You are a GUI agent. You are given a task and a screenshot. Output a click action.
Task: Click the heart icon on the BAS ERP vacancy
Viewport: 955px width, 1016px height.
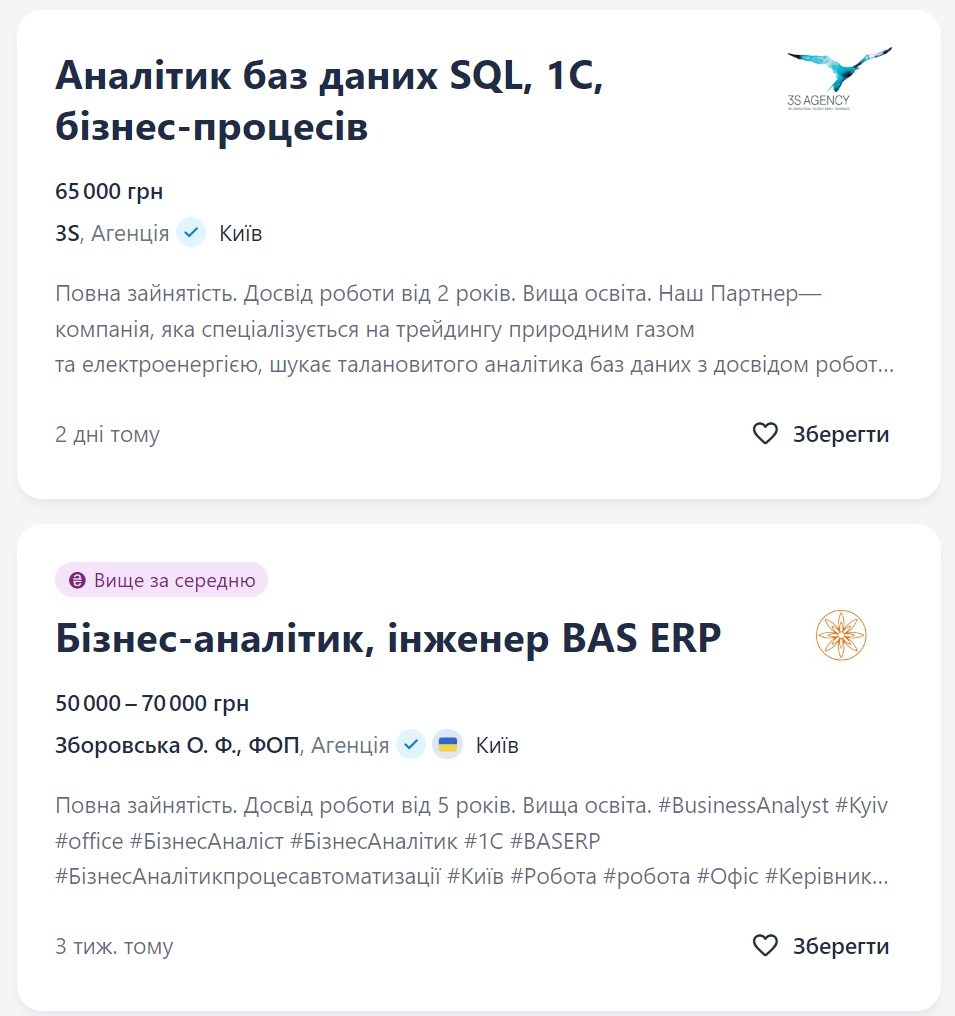click(x=766, y=945)
